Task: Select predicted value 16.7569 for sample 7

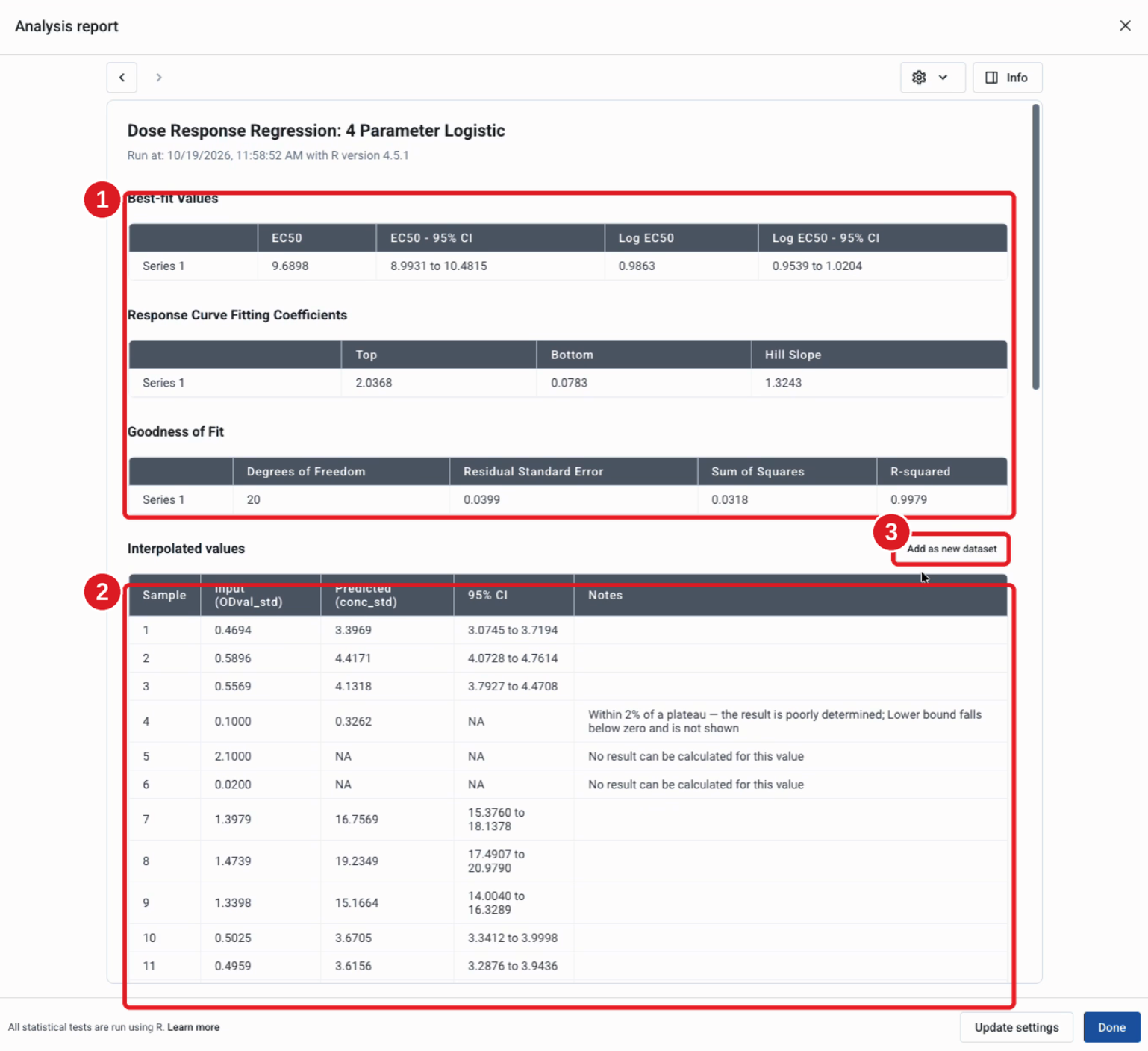Action: coord(357,820)
